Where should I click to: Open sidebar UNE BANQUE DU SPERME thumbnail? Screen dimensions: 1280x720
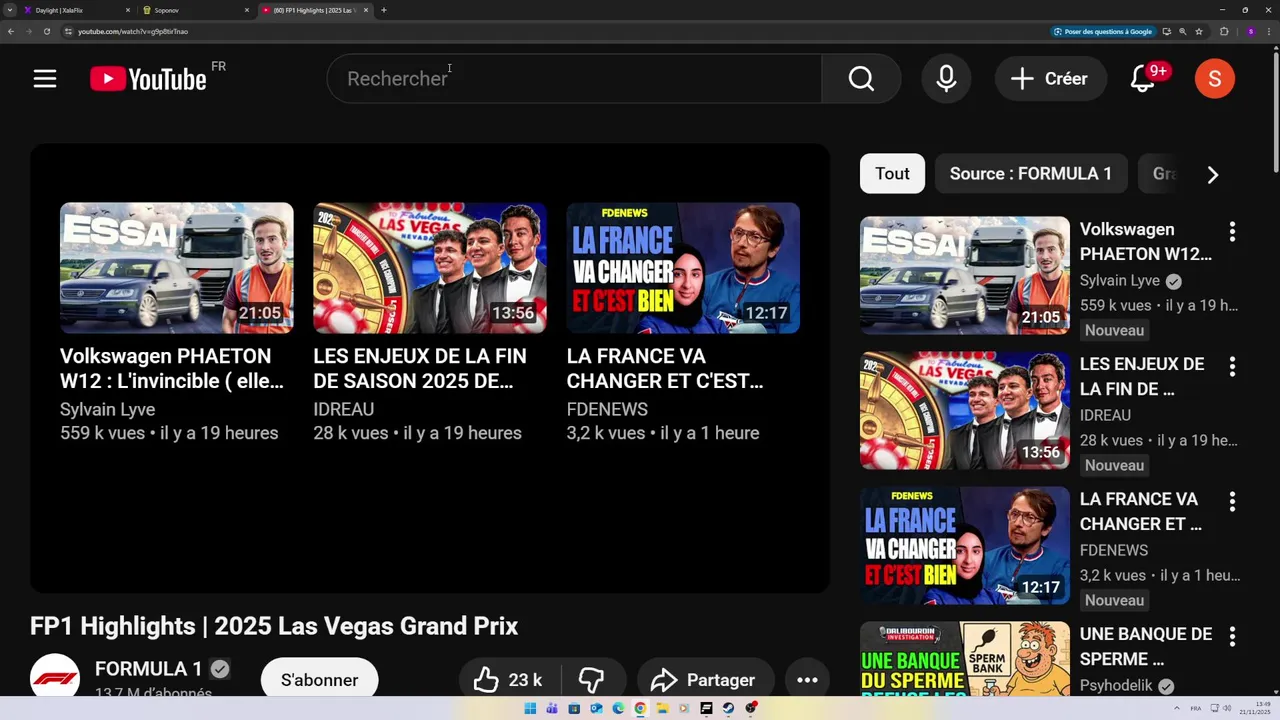965,659
